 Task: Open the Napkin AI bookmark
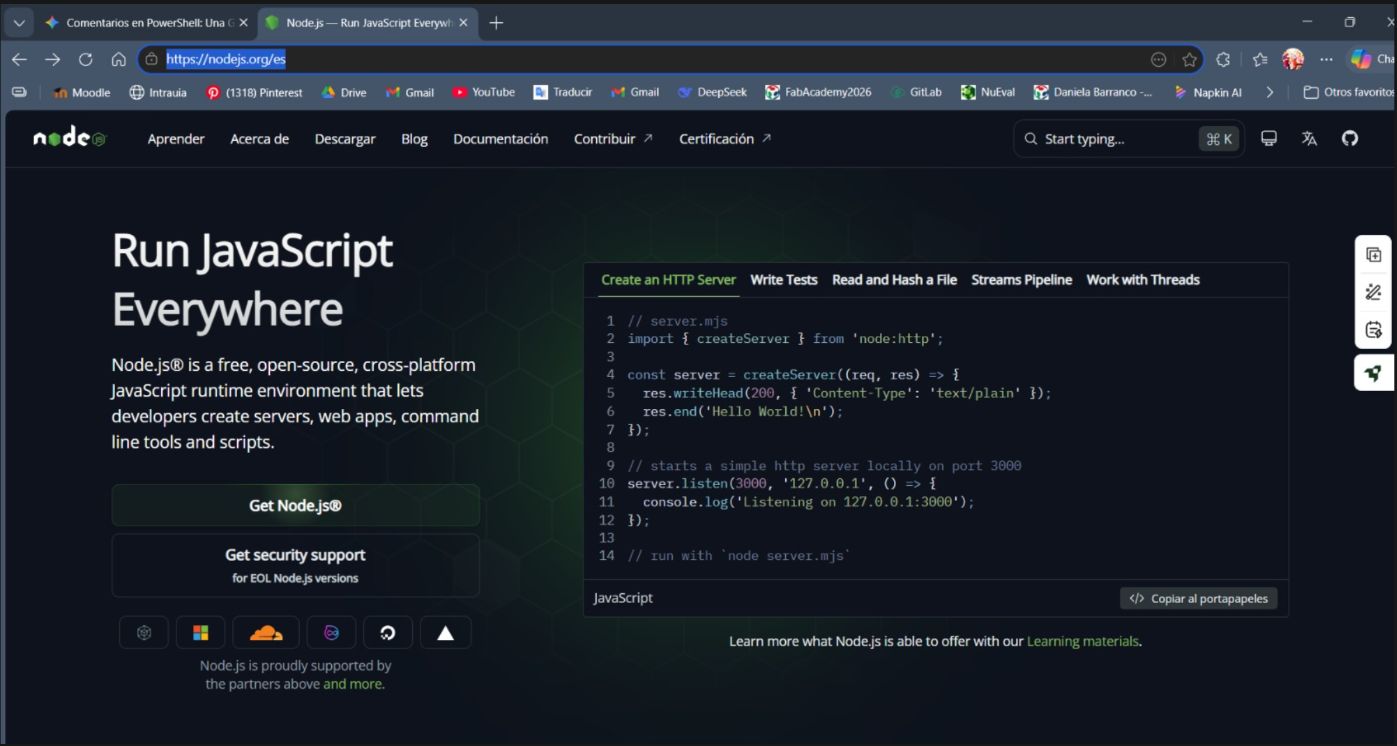pos(1208,92)
